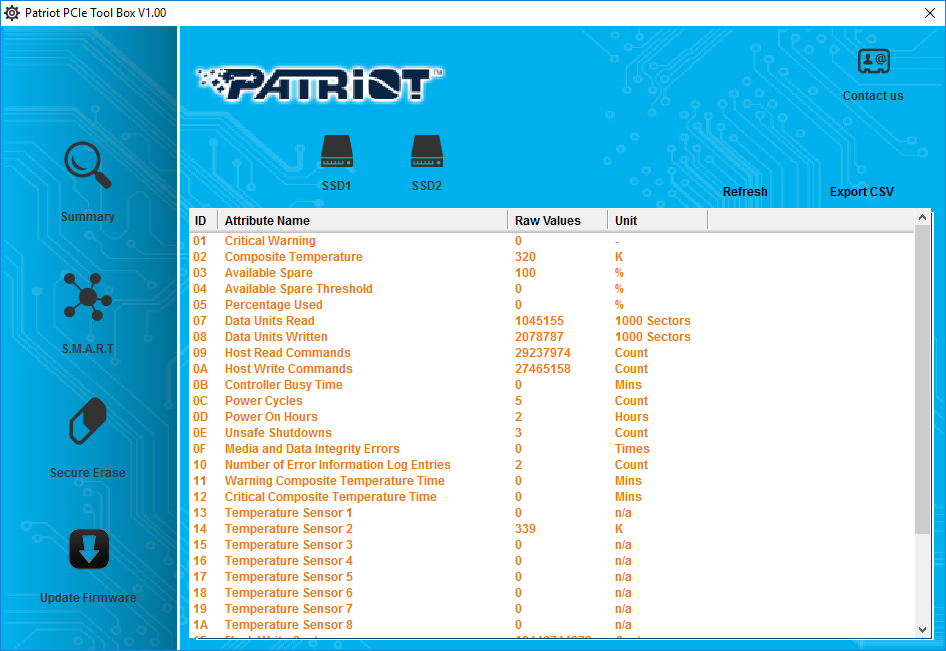
Task: Click the Refresh button
Action: (x=745, y=192)
